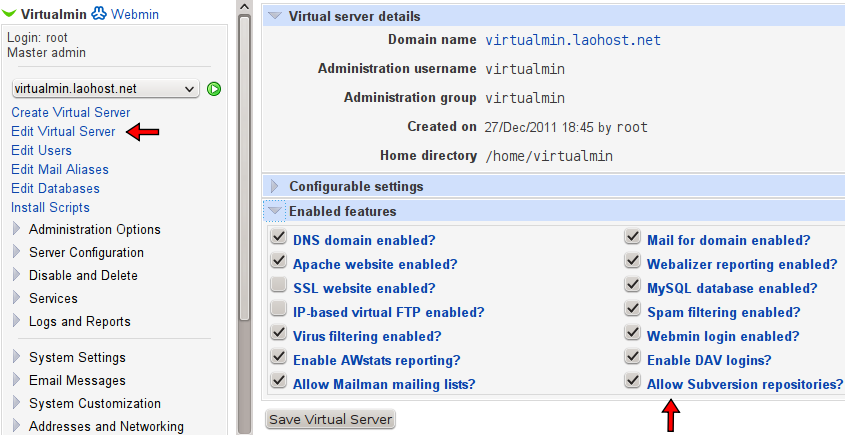The height and width of the screenshot is (435, 845).
Task: Open Webmin login enabled help link
Action: tap(723, 336)
